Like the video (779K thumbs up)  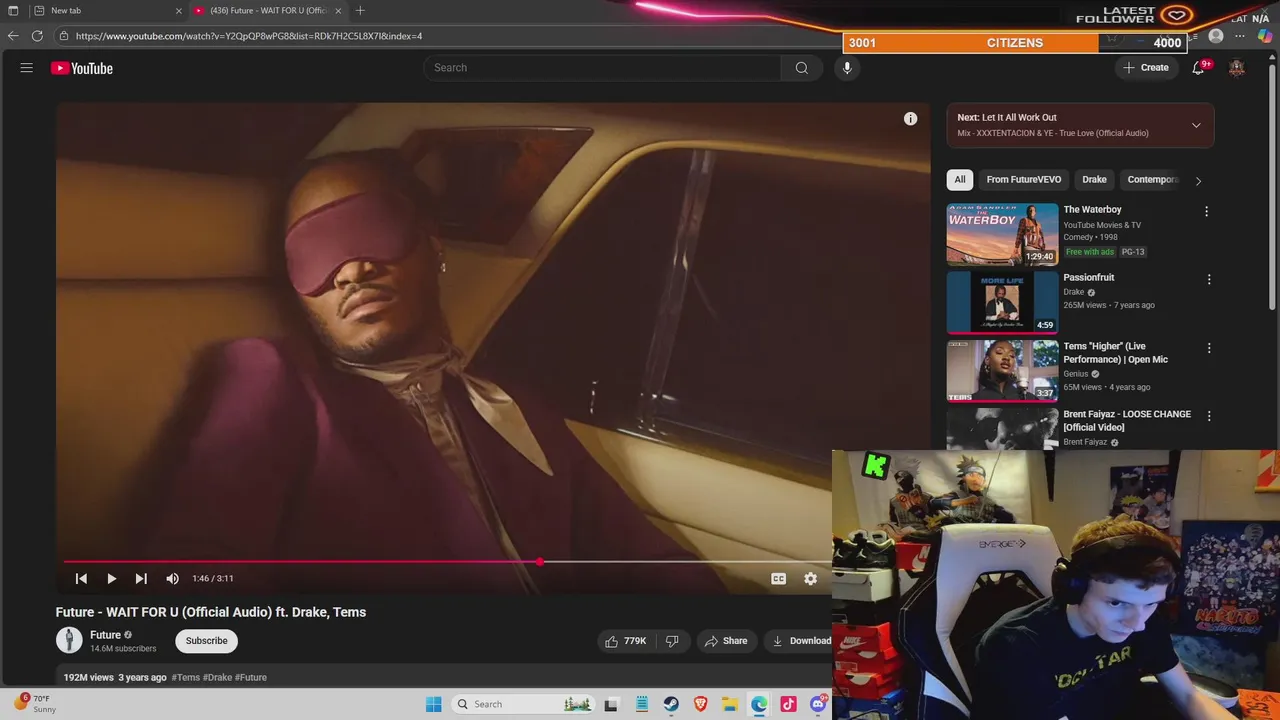click(x=625, y=641)
